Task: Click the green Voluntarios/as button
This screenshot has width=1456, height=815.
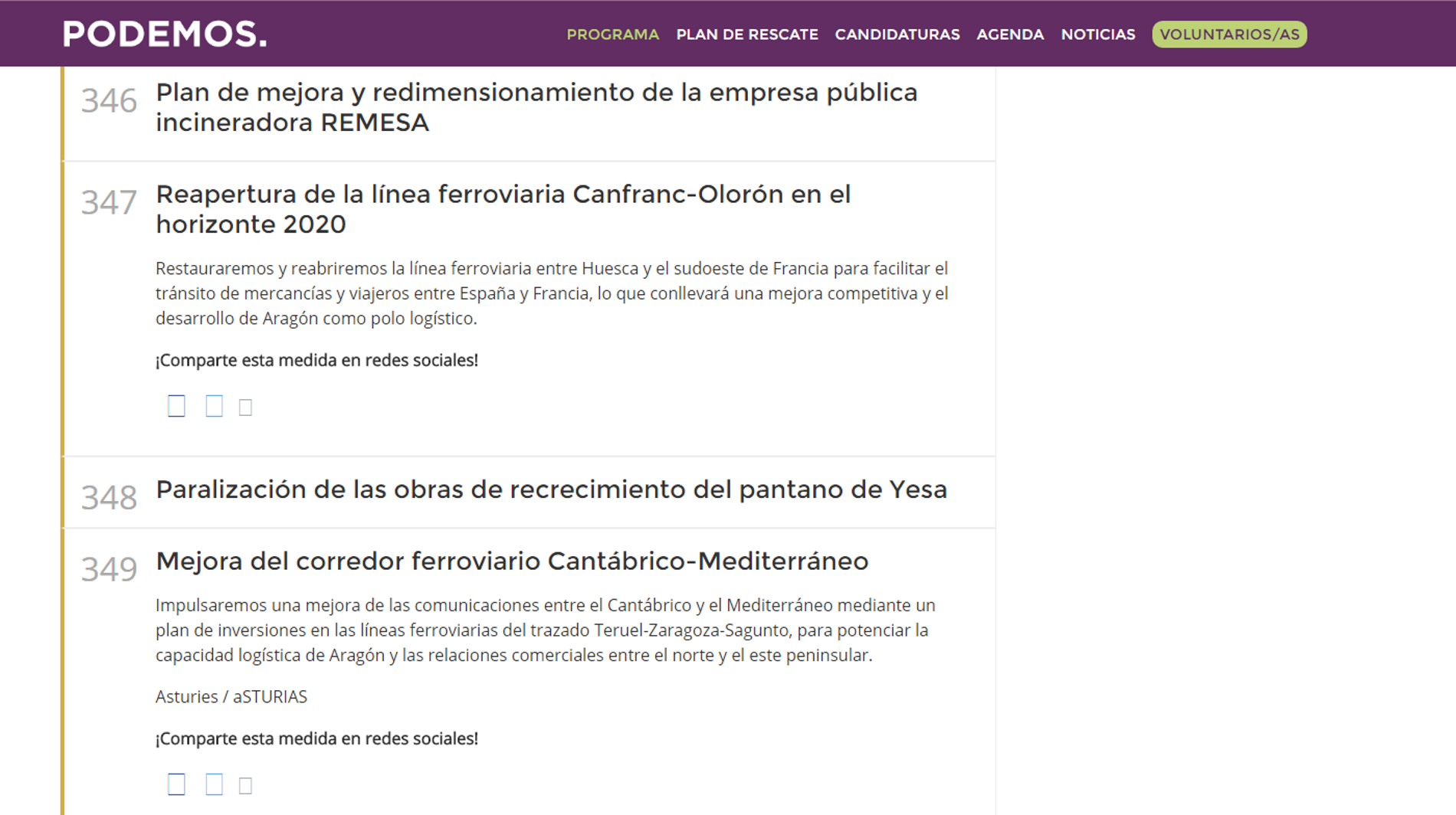Action: pyautogui.click(x=1228, y=34)
